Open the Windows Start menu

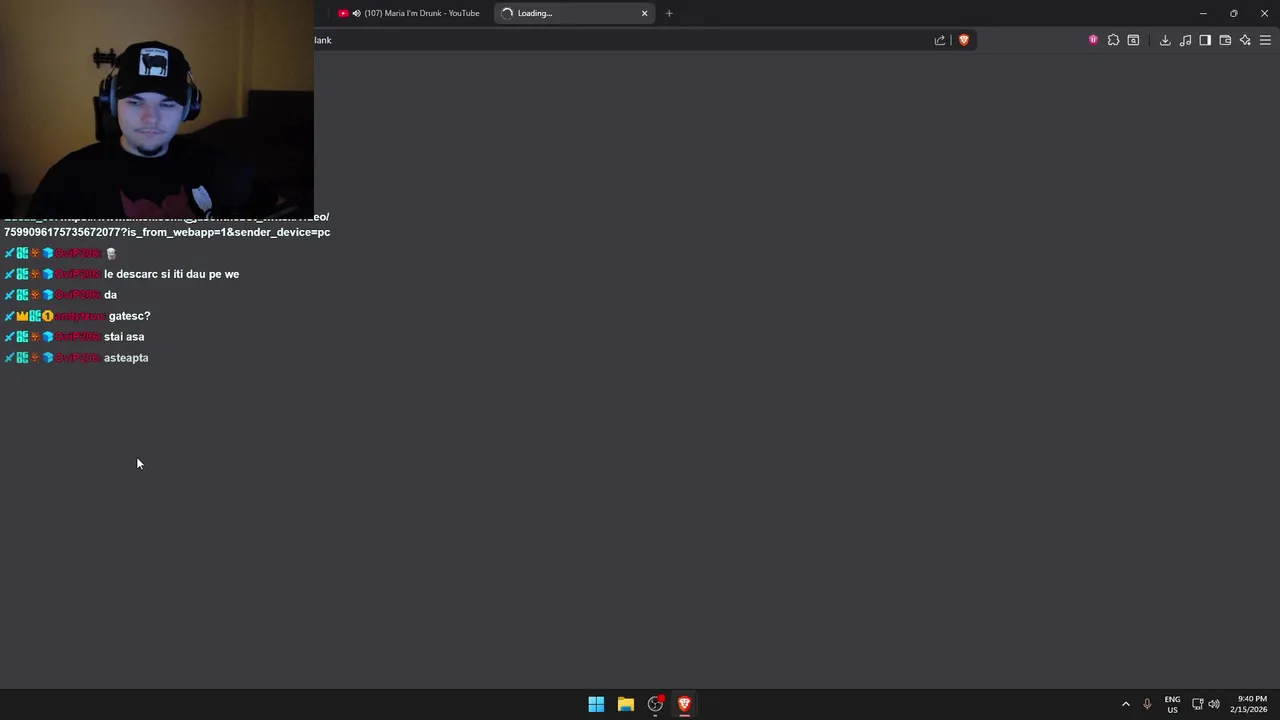tap(596, 704)
